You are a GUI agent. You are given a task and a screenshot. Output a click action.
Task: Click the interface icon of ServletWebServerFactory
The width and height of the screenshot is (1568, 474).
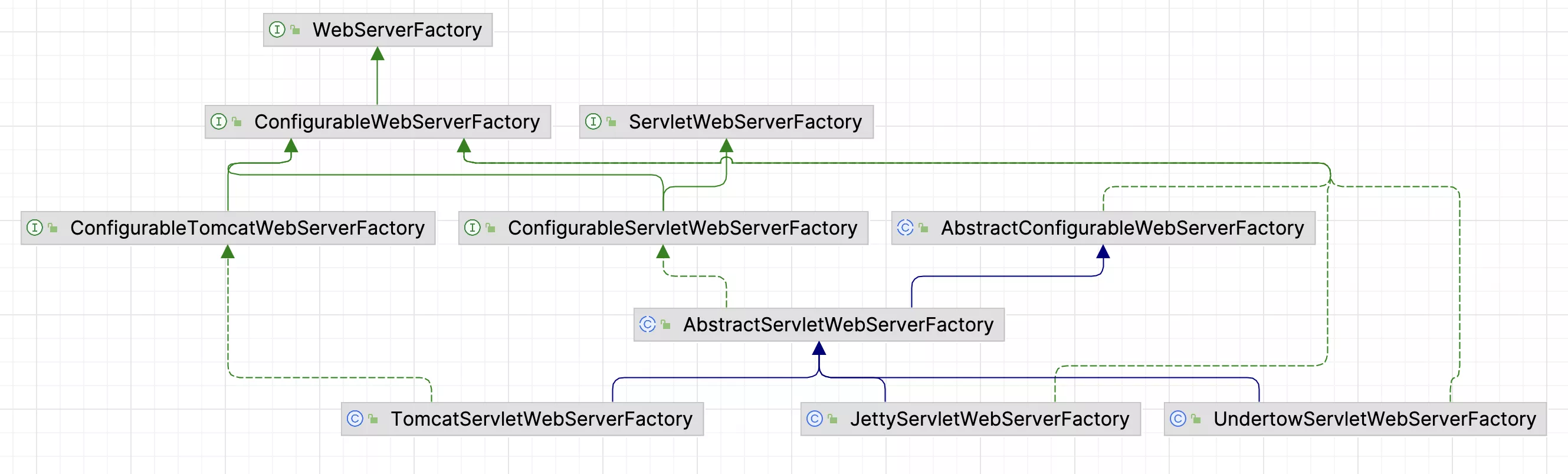pos(593,121)
